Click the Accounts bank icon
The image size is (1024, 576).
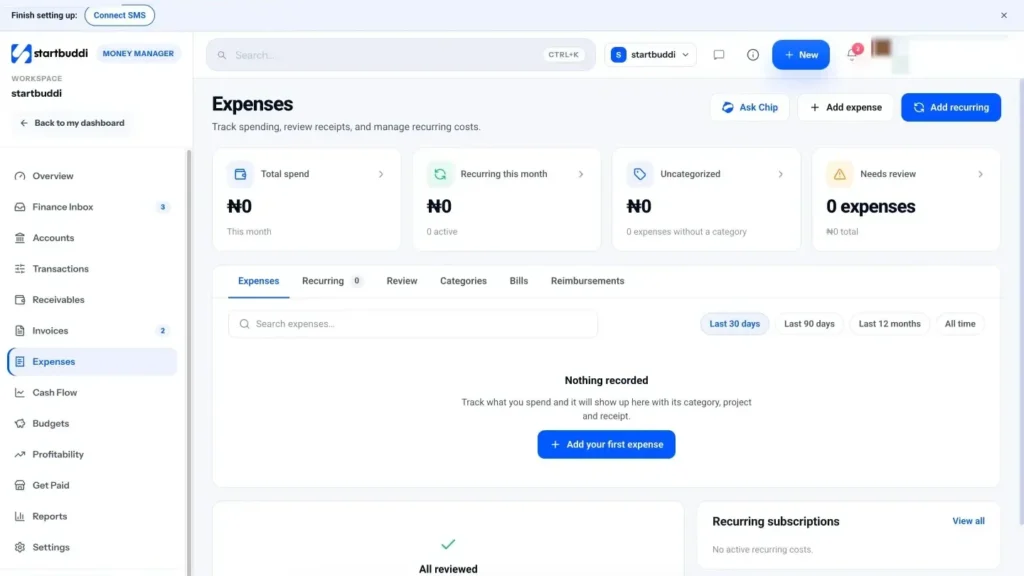(20, 238)
